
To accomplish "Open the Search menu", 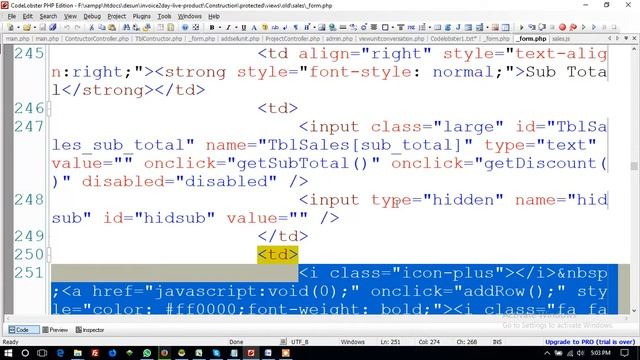I will click(x=48, y=16).
